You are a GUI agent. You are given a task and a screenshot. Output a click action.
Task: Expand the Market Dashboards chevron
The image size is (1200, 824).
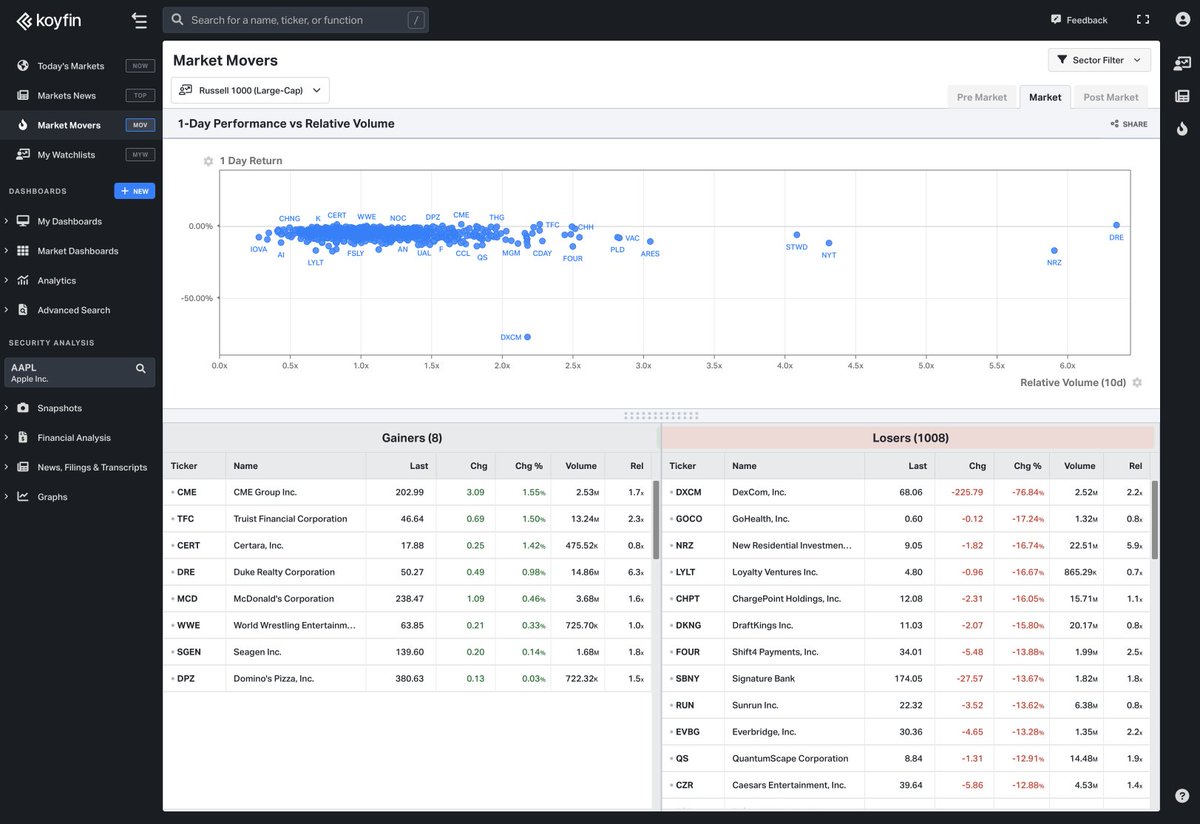coord(7,251)
